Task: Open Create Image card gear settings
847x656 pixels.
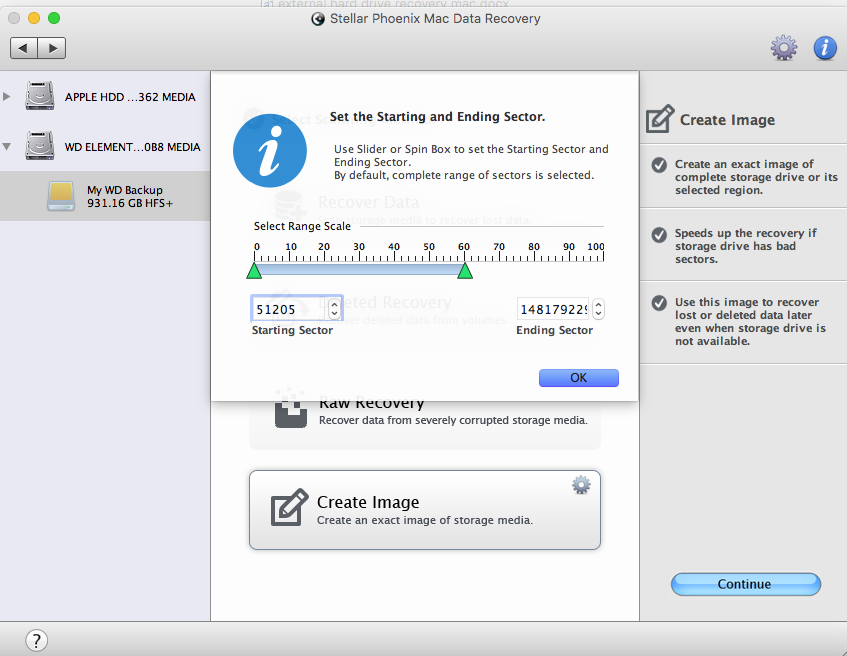Action: coord(581,485)
